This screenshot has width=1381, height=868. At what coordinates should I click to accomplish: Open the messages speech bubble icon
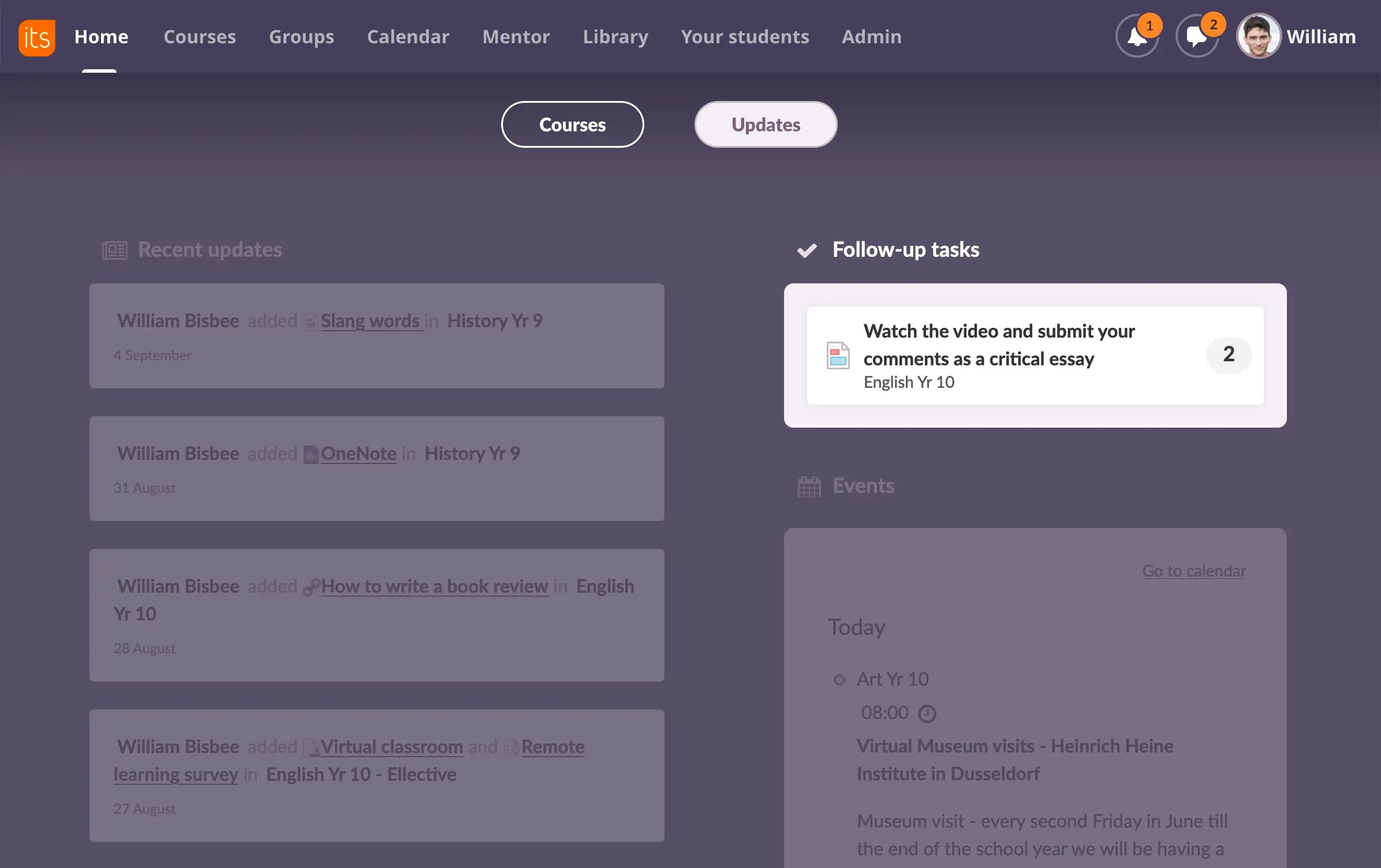[x=1196, y=38]
